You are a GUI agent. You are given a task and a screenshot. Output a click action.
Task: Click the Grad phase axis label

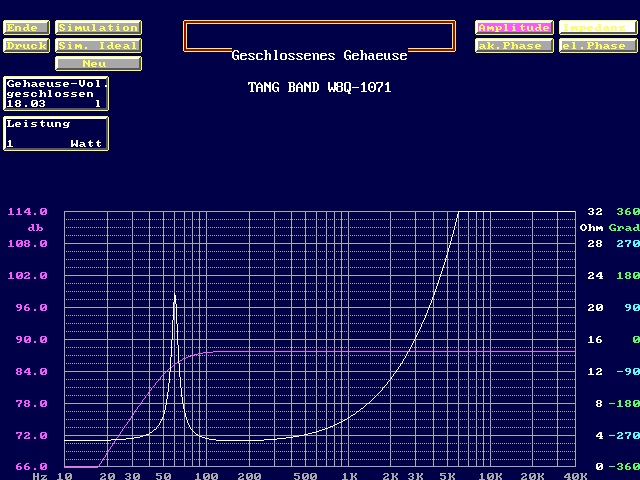(627, 228)
